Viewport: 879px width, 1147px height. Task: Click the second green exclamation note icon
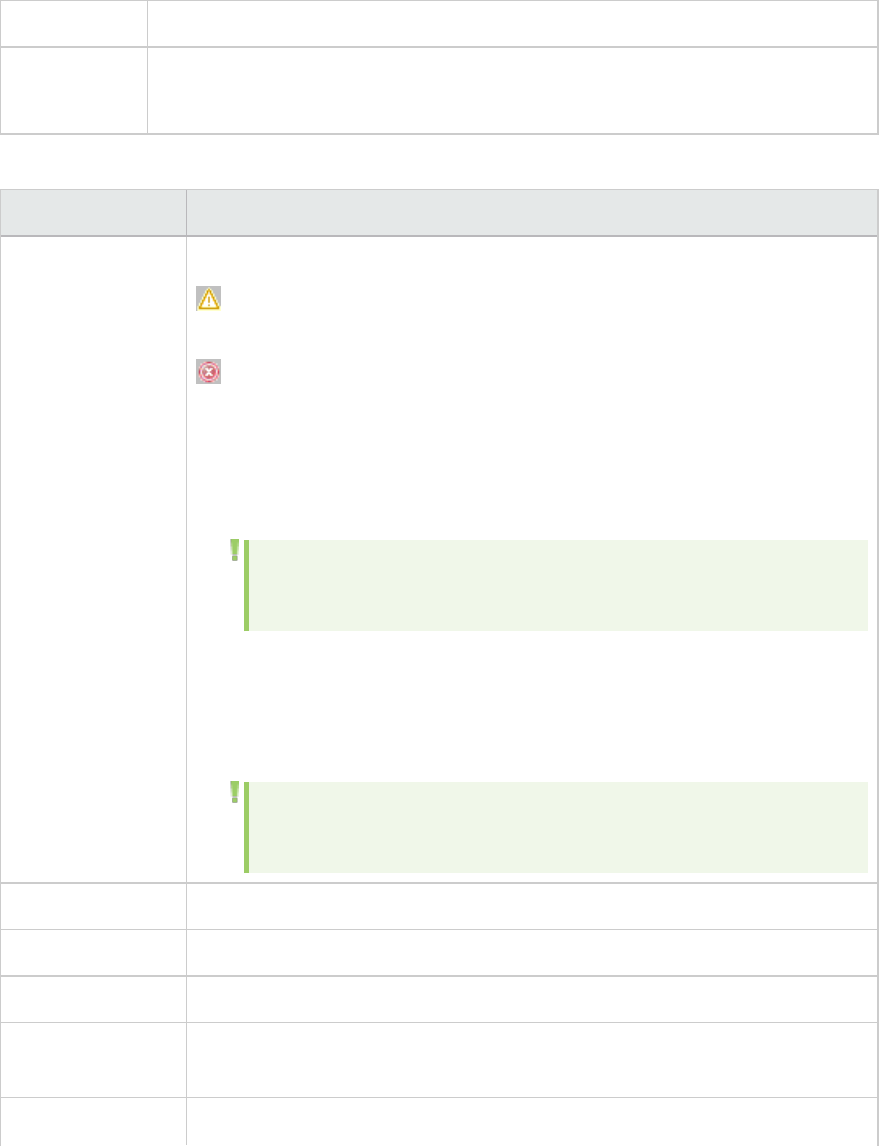point(235,792)
